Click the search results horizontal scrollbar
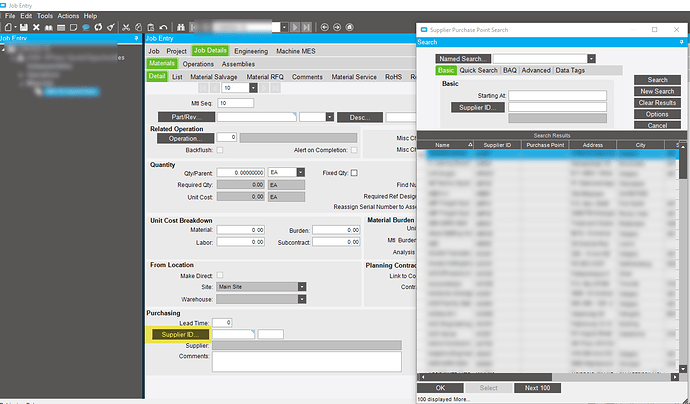 click(x=548, y=377)
